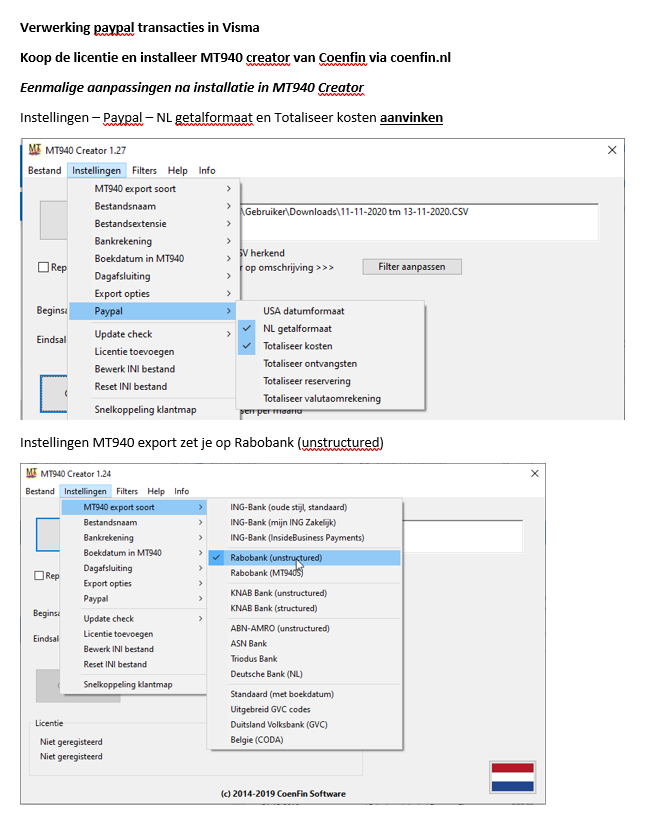Click the MT icon in the MT940 Creator 1.27 title bar

click(x=35, y=150)
